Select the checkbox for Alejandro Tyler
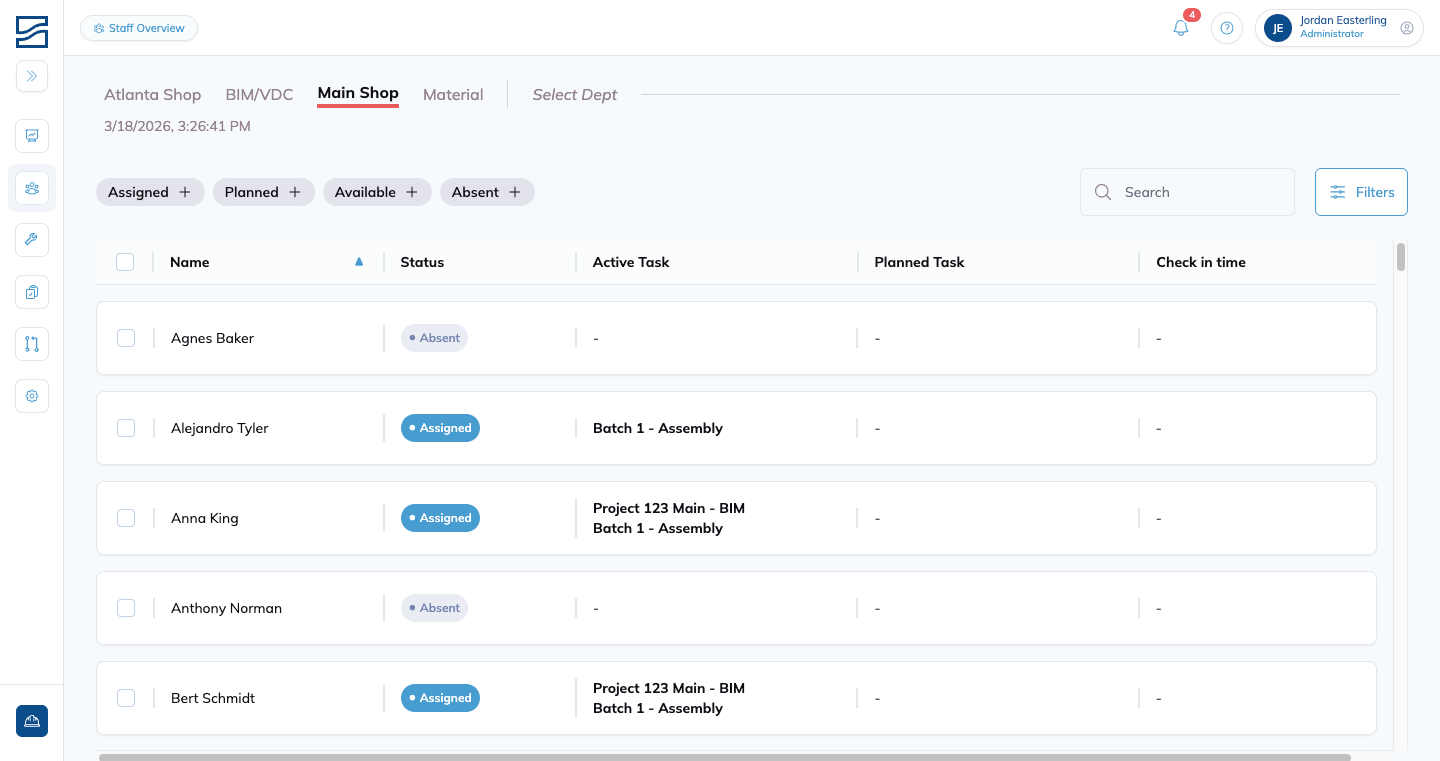The image size is (1440, 761). click(x=126, y=428)
